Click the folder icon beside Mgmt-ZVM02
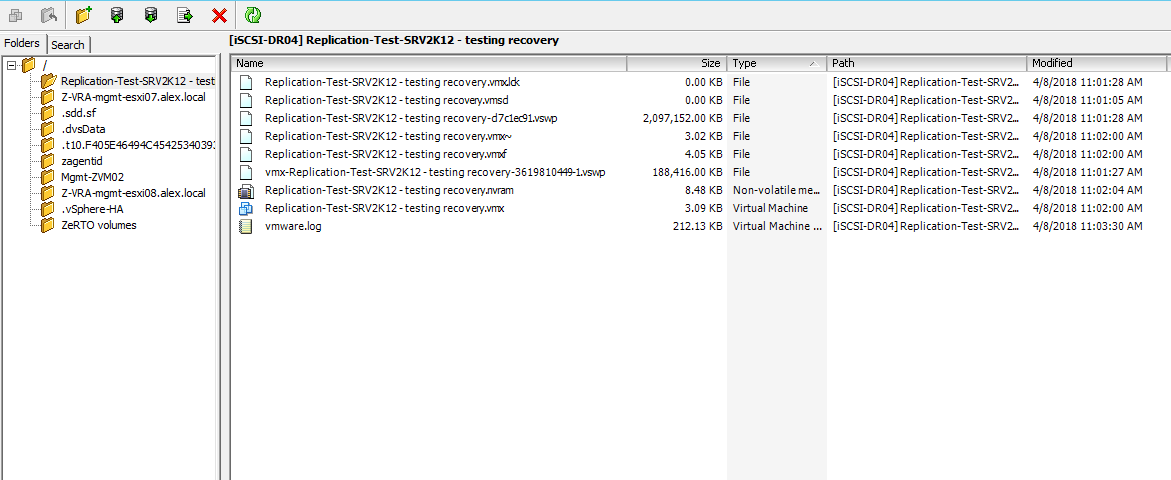The height and width of the screenshot is (480, 1171). pos(48,177)
